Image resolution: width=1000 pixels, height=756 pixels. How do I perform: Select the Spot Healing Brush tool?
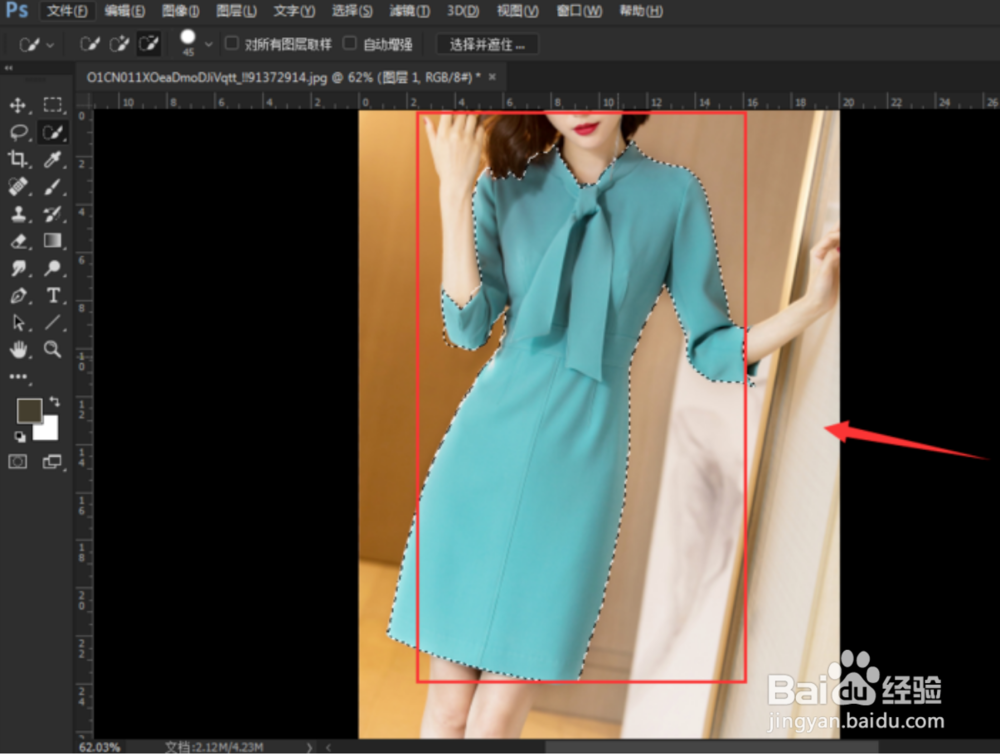click(x=18, y=186)
